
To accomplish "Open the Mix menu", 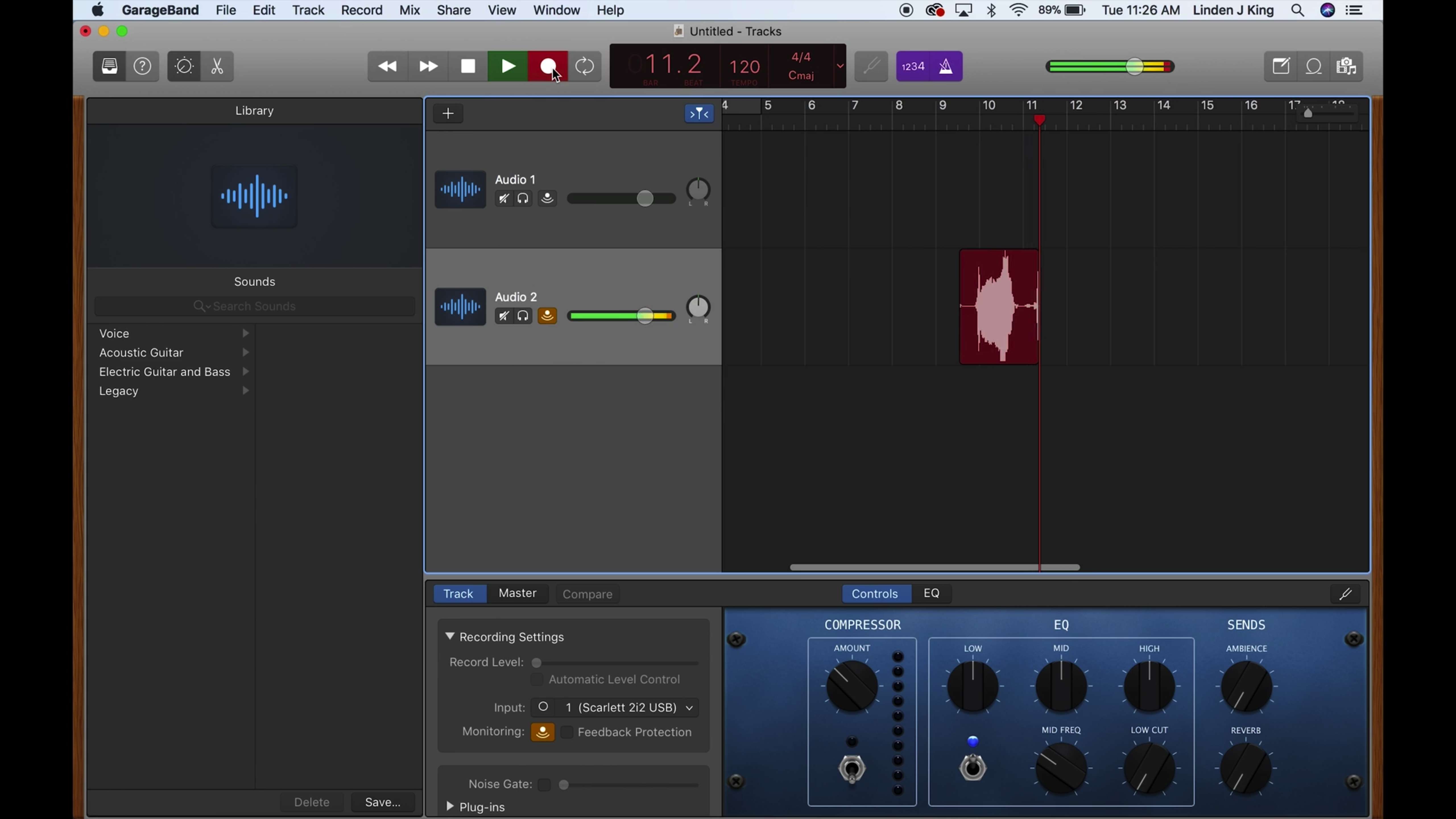I will [x=410, y=10].
